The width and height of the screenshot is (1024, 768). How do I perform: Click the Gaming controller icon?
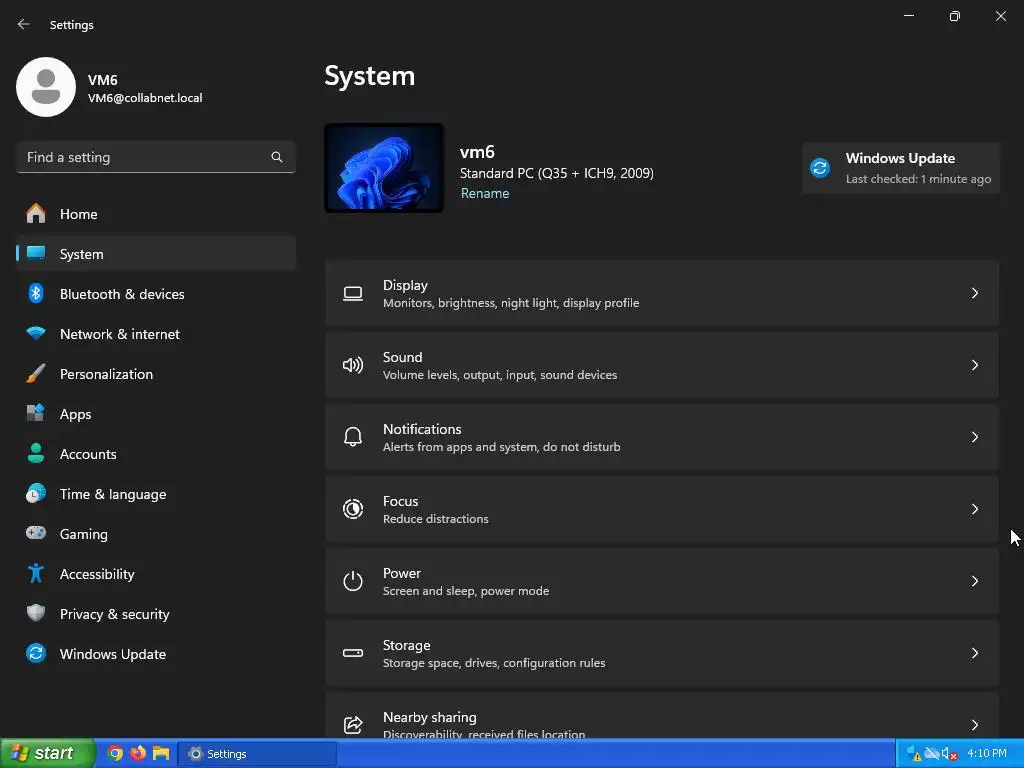click(36, 533)
